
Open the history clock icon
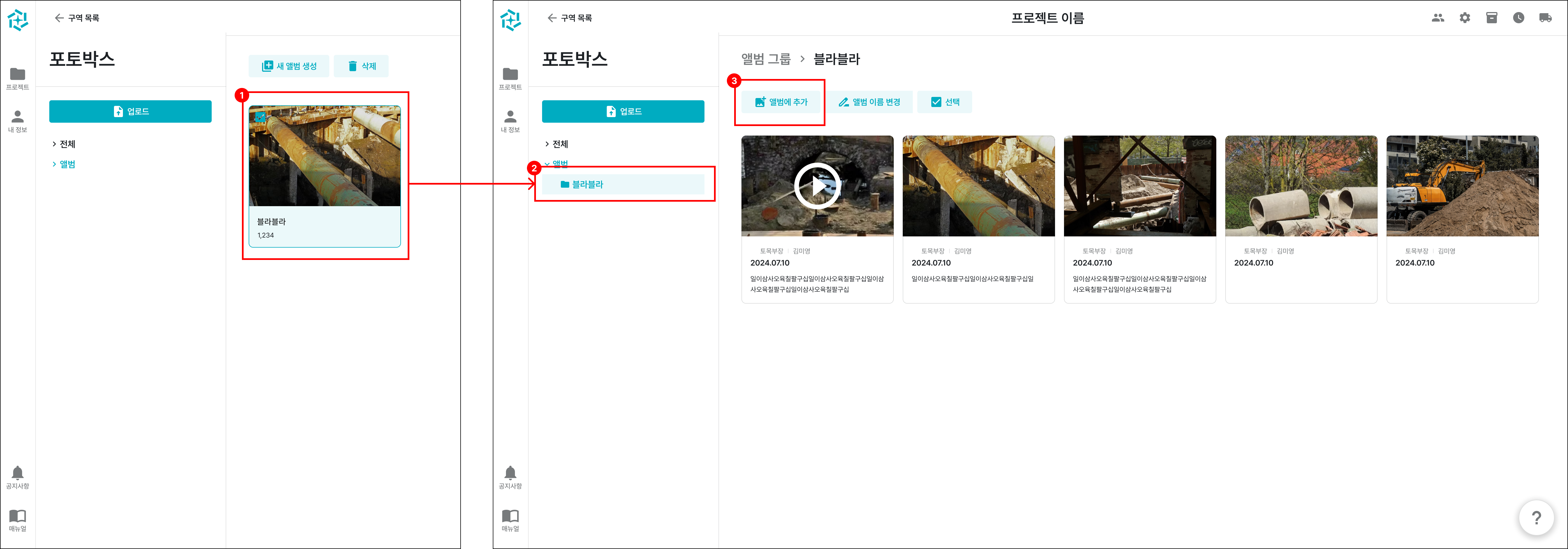click(1518, 18)
